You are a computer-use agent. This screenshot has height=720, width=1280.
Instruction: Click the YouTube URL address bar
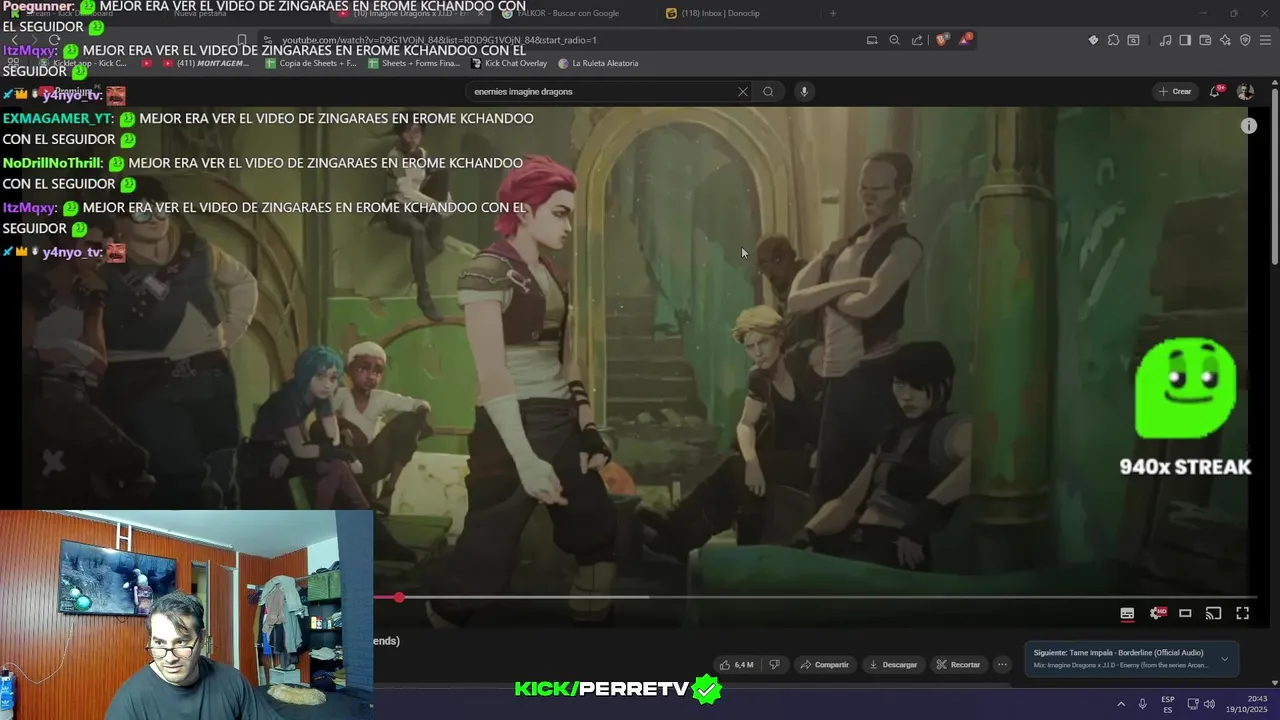pos(560,40)
